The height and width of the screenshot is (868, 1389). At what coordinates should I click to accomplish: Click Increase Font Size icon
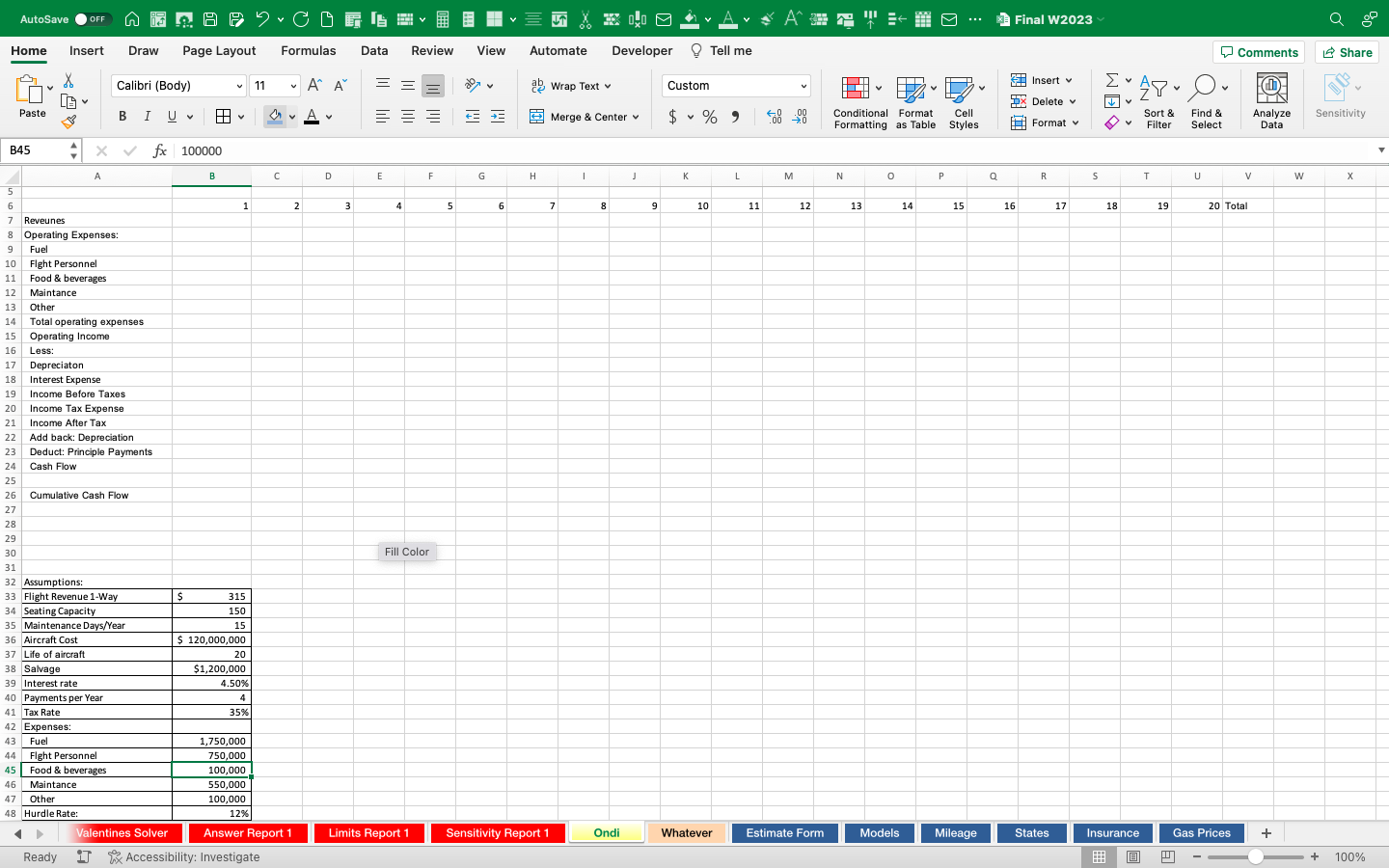tap(314, 86)
